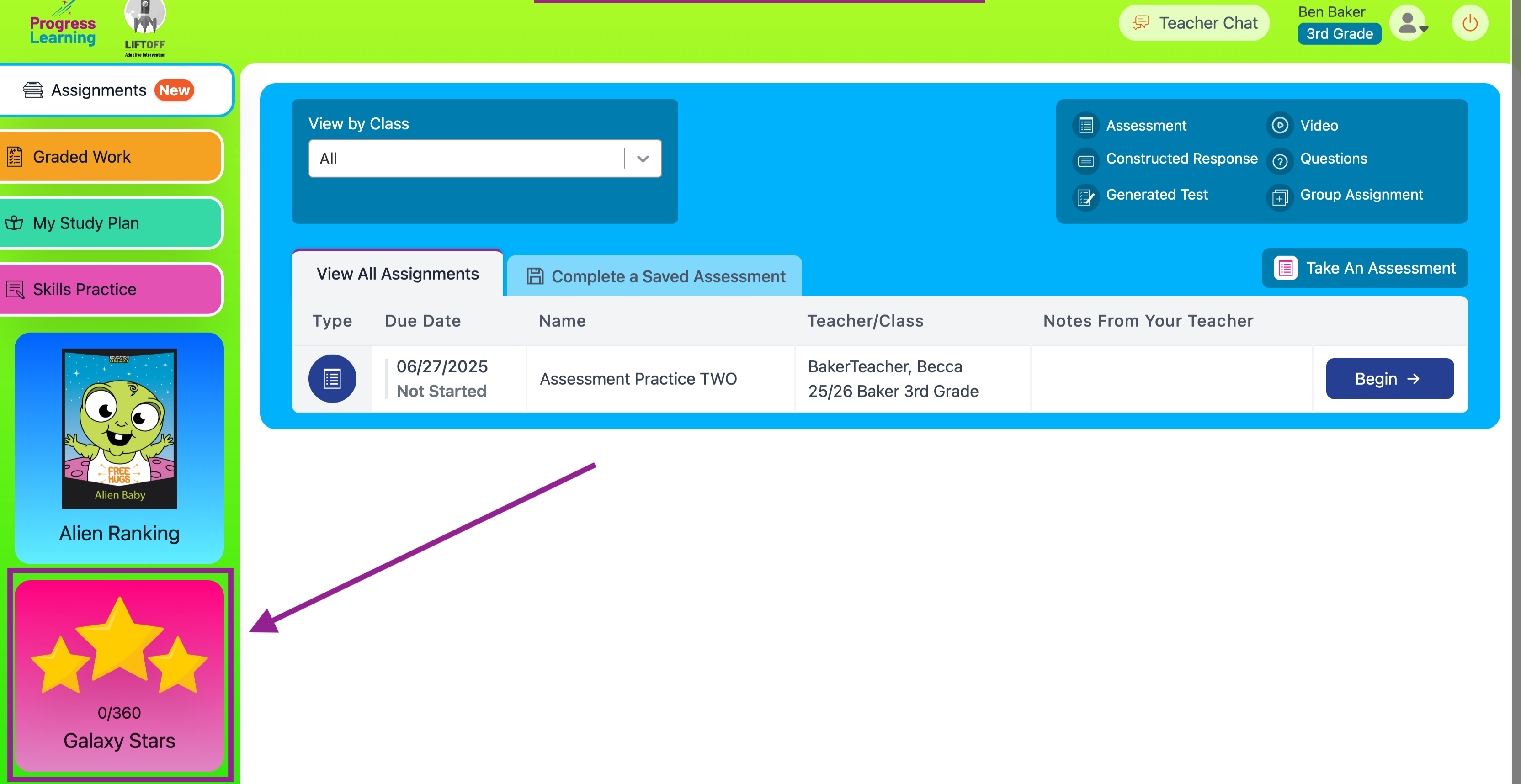Click the Group Assignment legend icon

point(1280,196)
